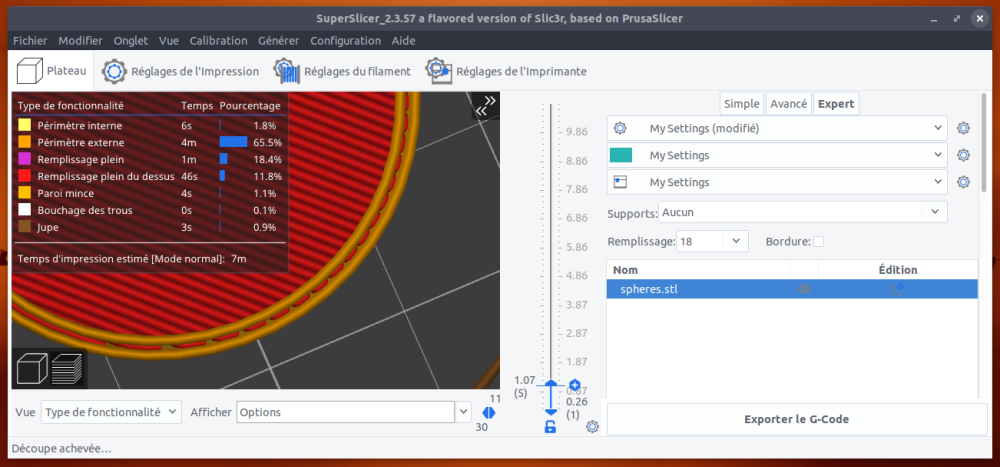Viewport: 1000px width, 467px height.
Task: Open the Vue Type de fonctionnalité dropdown
Action: click(x=111, y=412)
